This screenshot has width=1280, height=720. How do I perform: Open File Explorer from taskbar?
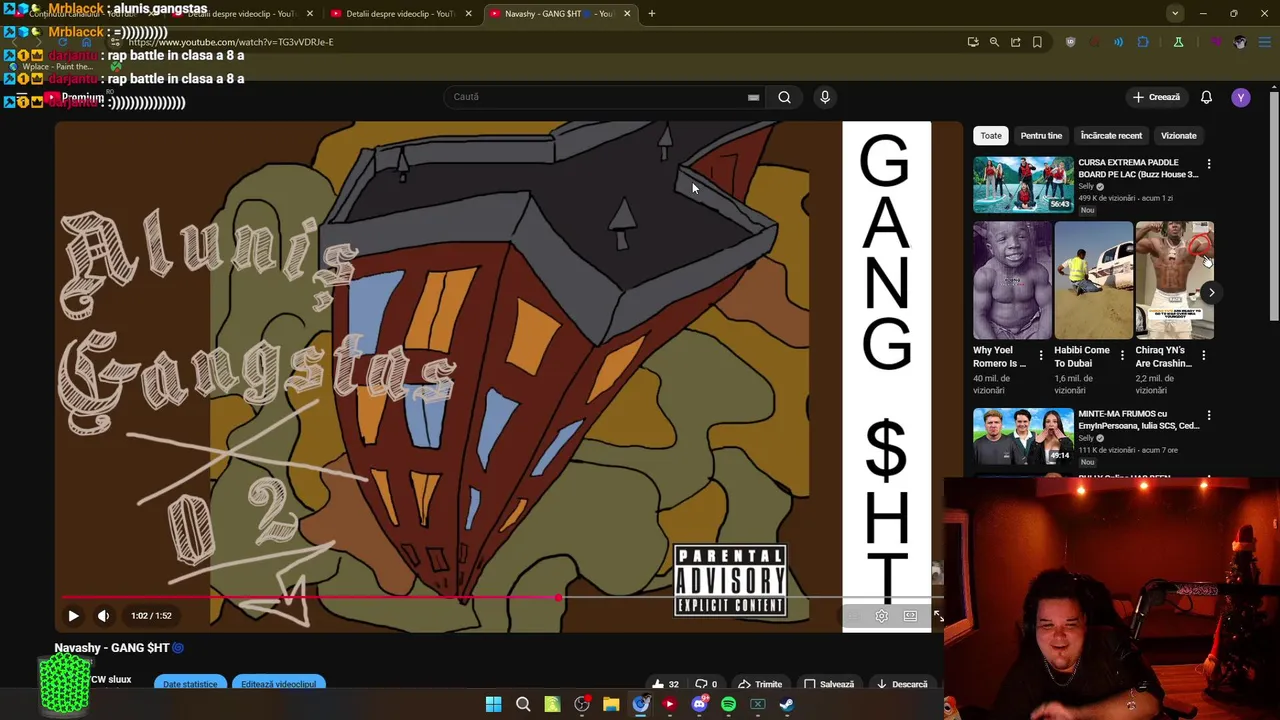(611, 704)
